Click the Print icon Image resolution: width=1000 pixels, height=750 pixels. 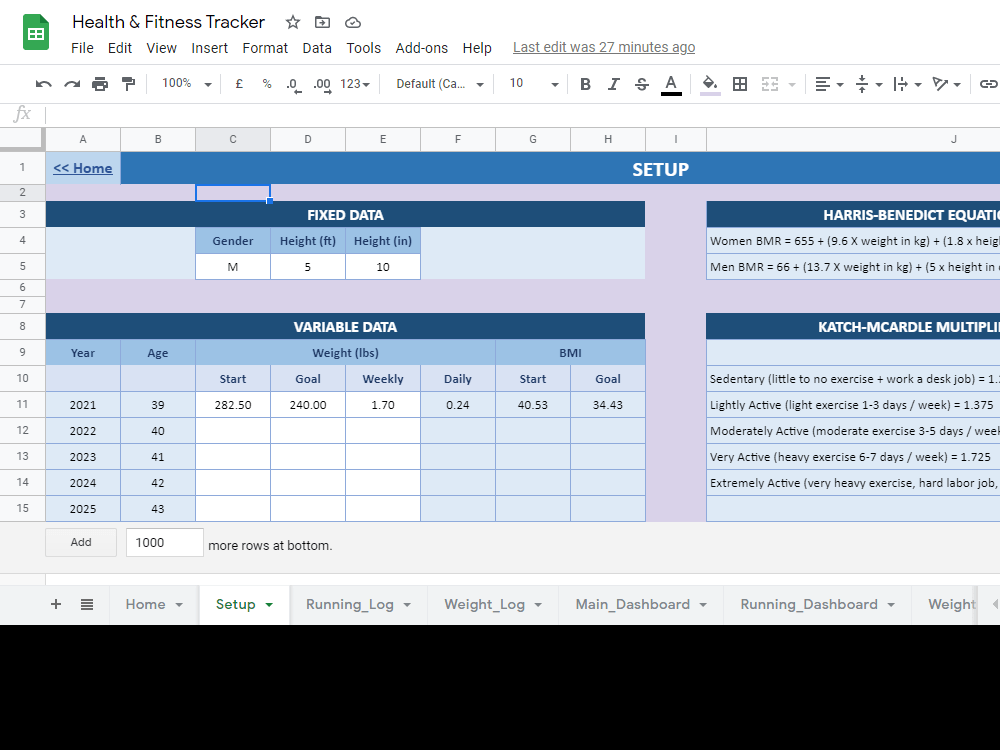100,84
